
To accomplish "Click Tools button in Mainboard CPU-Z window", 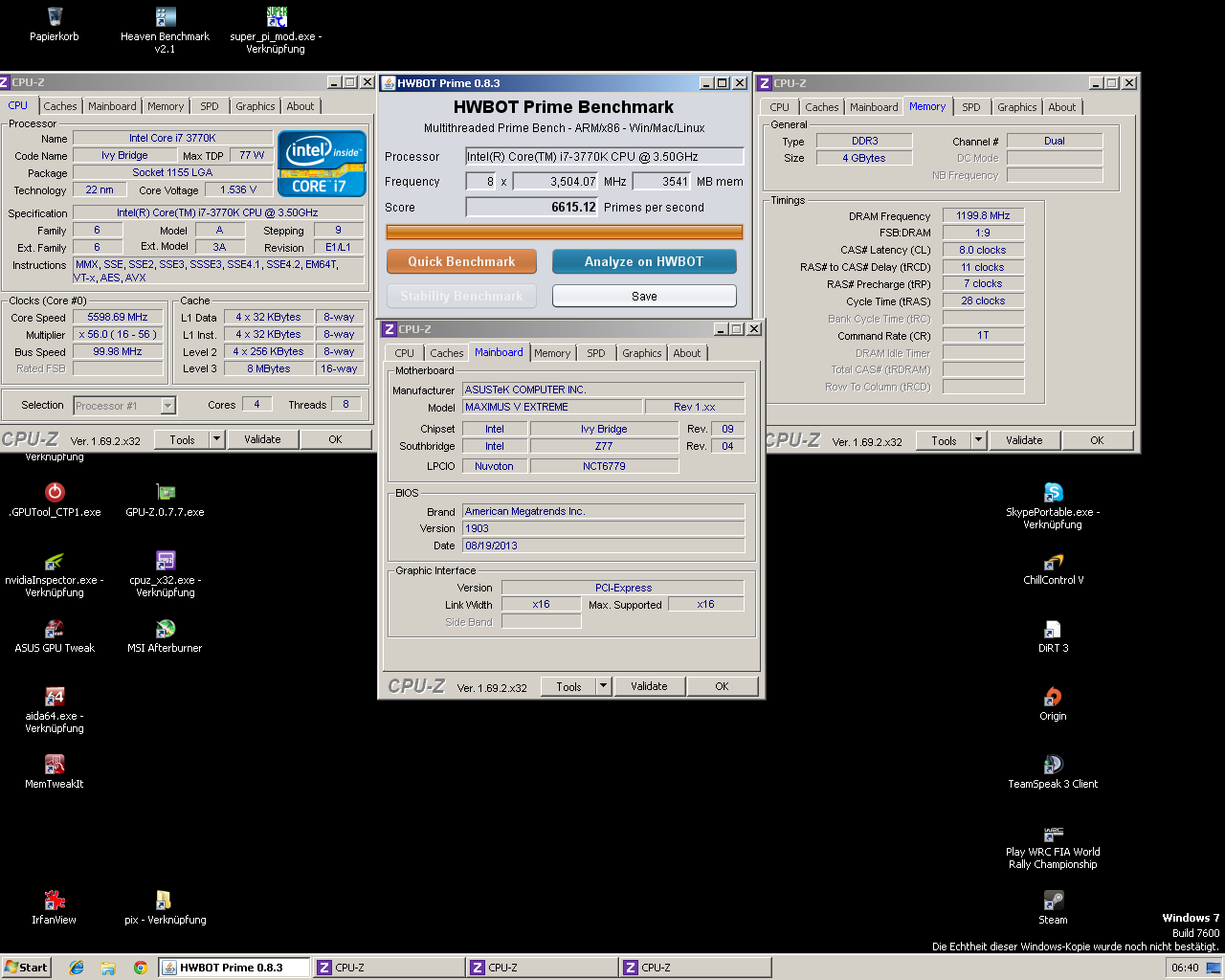I will [x=568, y=686].
